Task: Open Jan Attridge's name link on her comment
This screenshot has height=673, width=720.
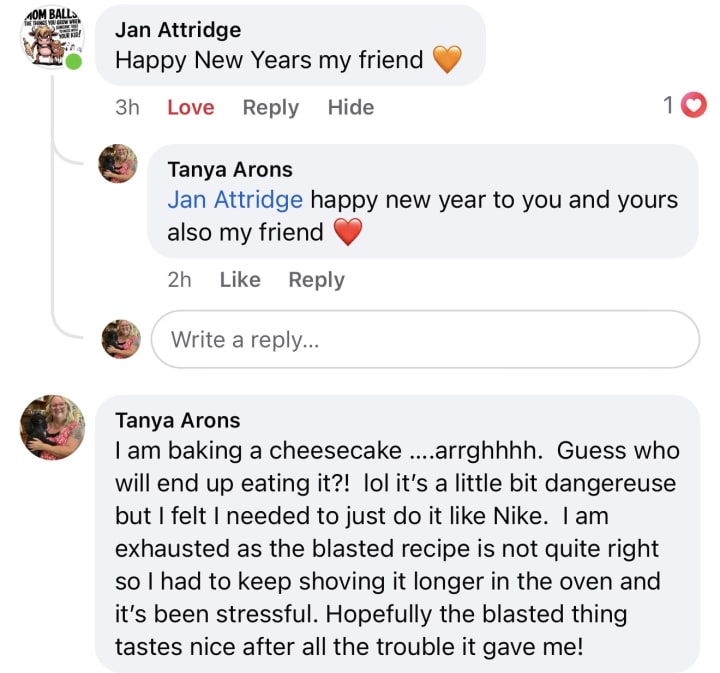Action: point(178,30)
